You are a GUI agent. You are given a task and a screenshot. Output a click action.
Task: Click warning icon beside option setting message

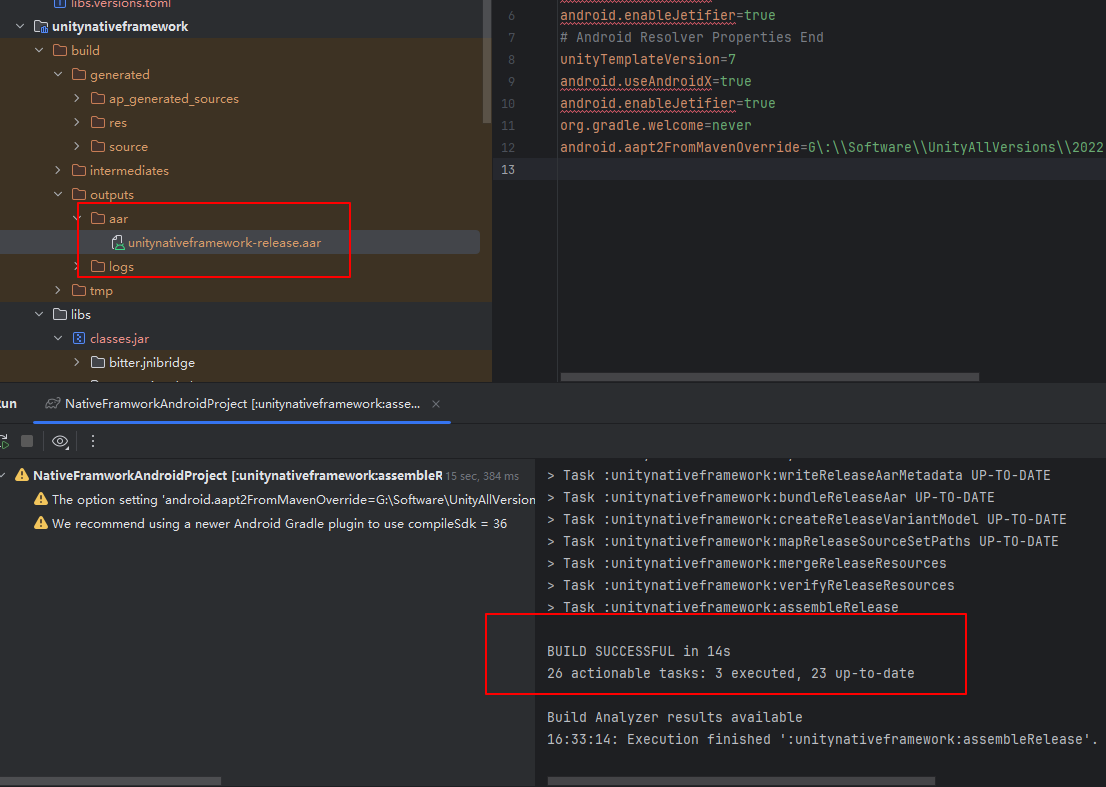(x=41, y=499)
